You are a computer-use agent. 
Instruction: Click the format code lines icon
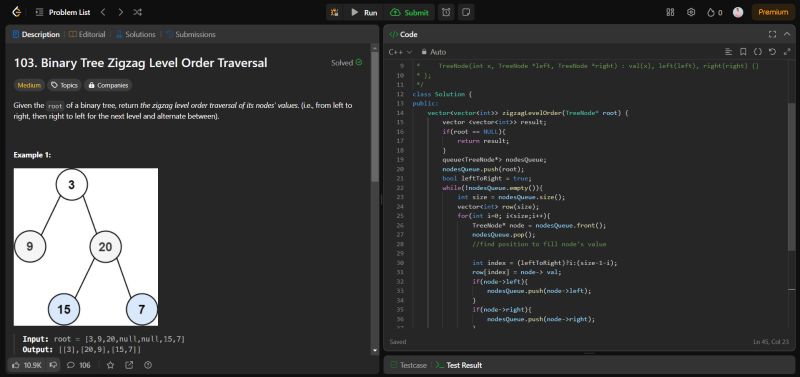(x=729, y=52)
